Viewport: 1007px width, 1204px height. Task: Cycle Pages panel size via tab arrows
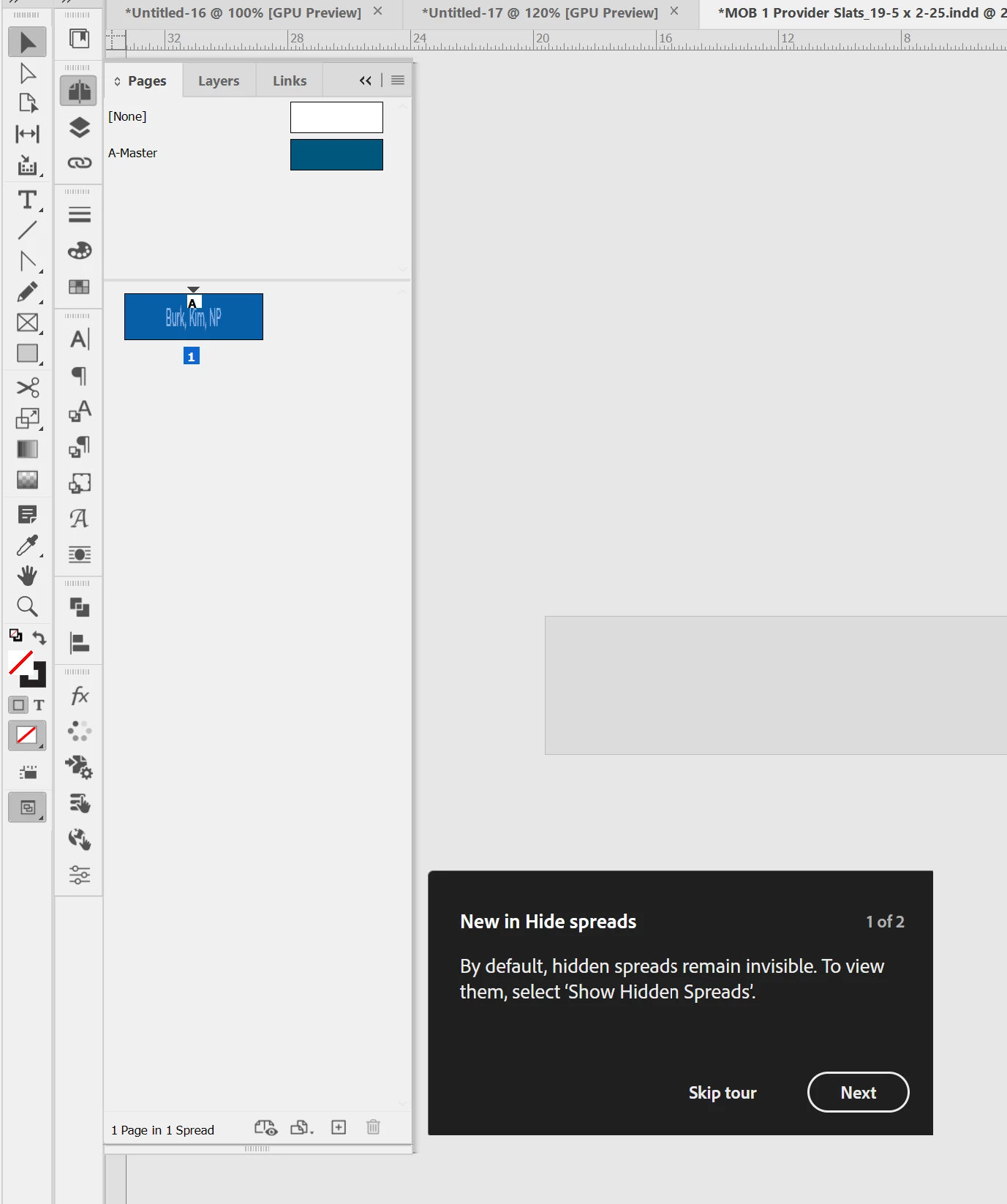point(117,81)
